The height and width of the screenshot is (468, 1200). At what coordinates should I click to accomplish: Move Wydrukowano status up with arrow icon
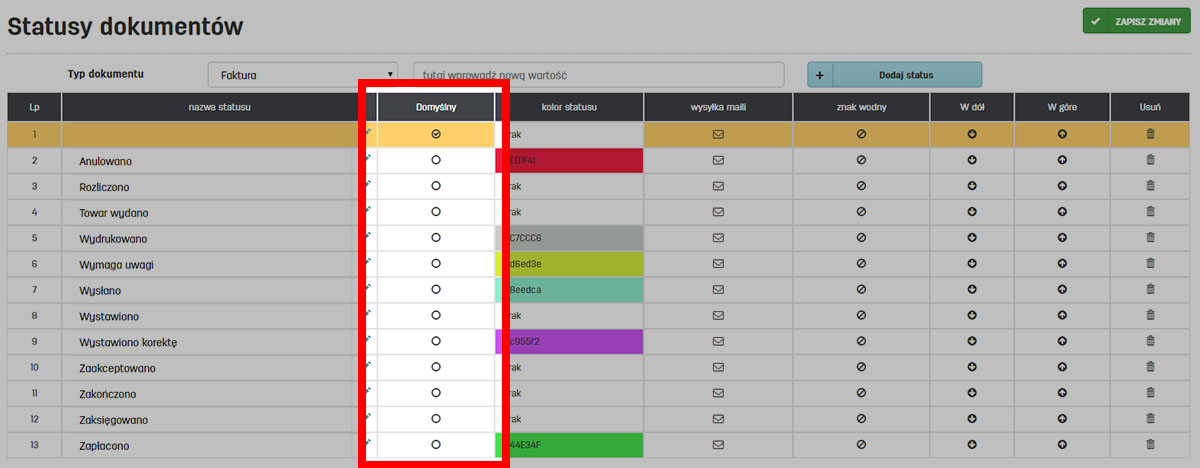pyautogui.click(x=1062, y=238)
